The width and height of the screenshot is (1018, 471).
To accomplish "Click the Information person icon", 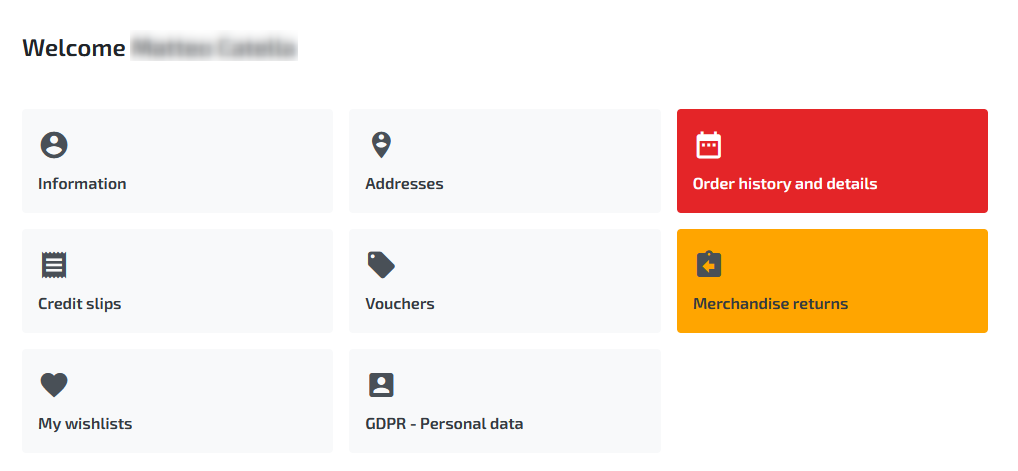I will pos(54,145).
